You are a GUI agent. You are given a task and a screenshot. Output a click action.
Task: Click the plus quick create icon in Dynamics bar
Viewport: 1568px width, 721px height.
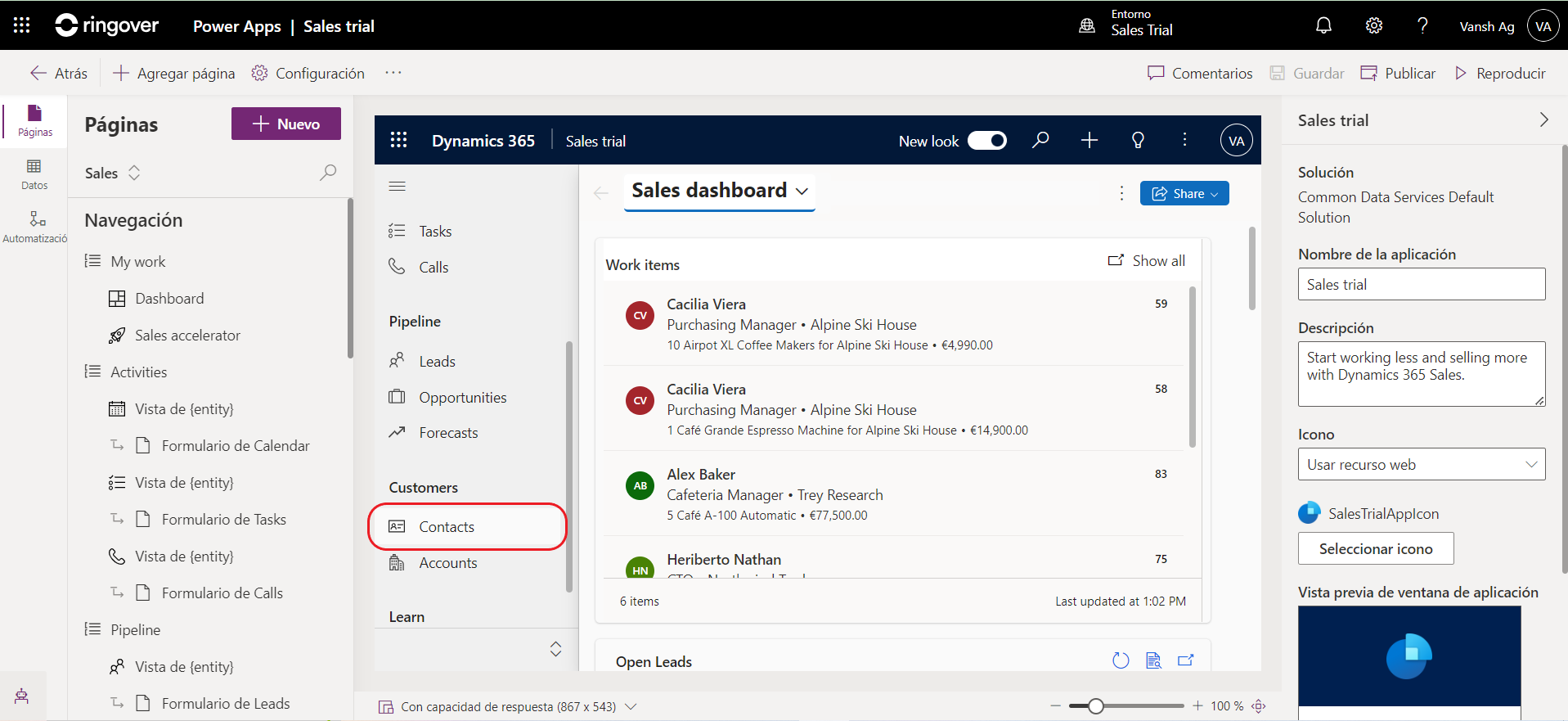[x=1090, y=140]
